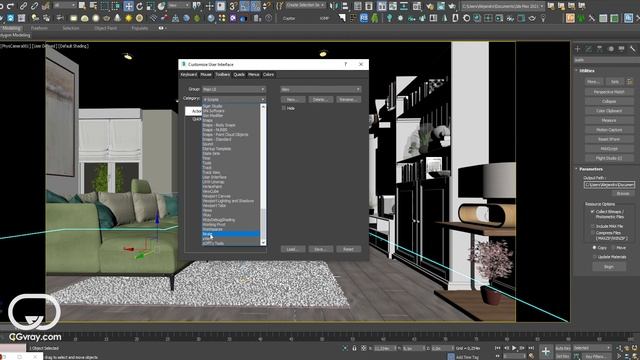The width and height of the screenshot is (640, 360).
Task: Open the Create Selection Set dropdown
Action: (x=305, y=6)
